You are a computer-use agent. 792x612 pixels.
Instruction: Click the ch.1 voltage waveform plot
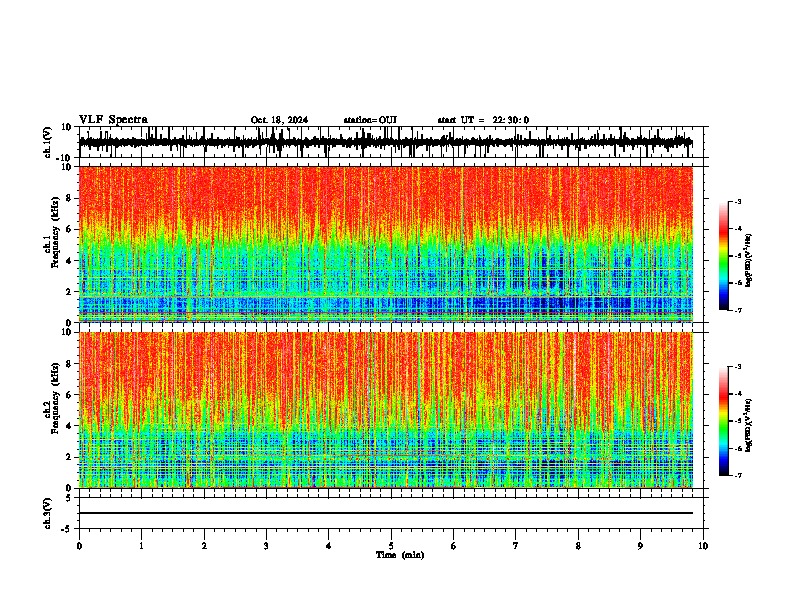click(391, 142)
